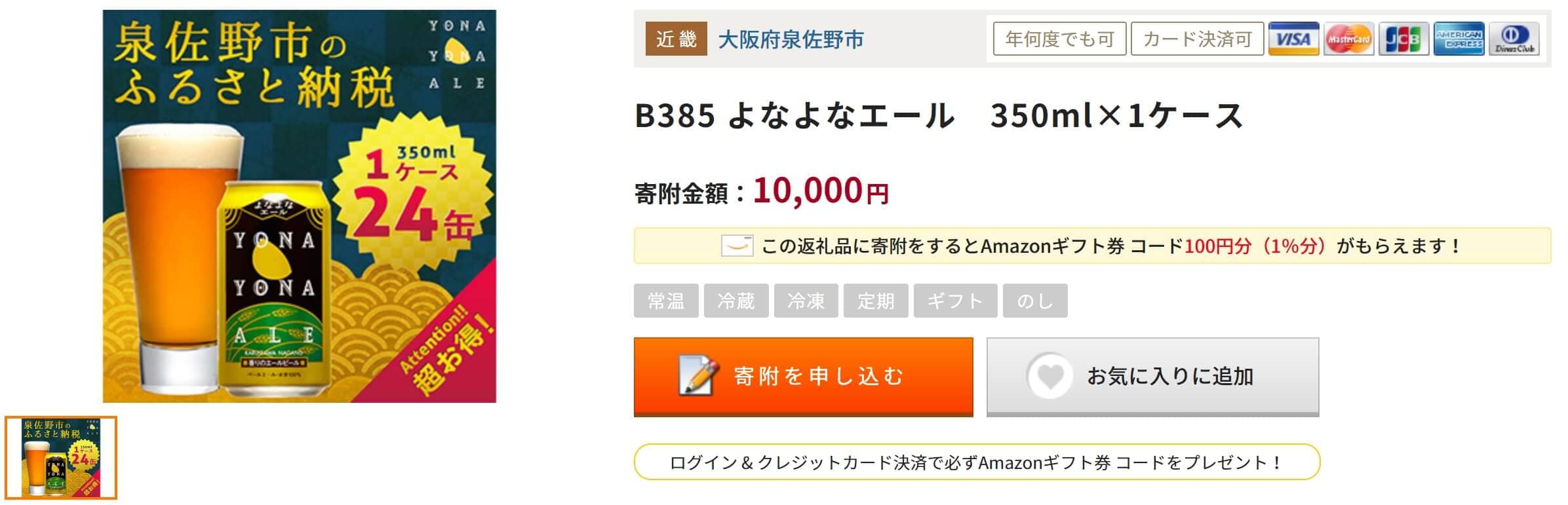
Task: Add item with お気に入りに追加 button
Action: (x=1152, y=377)
